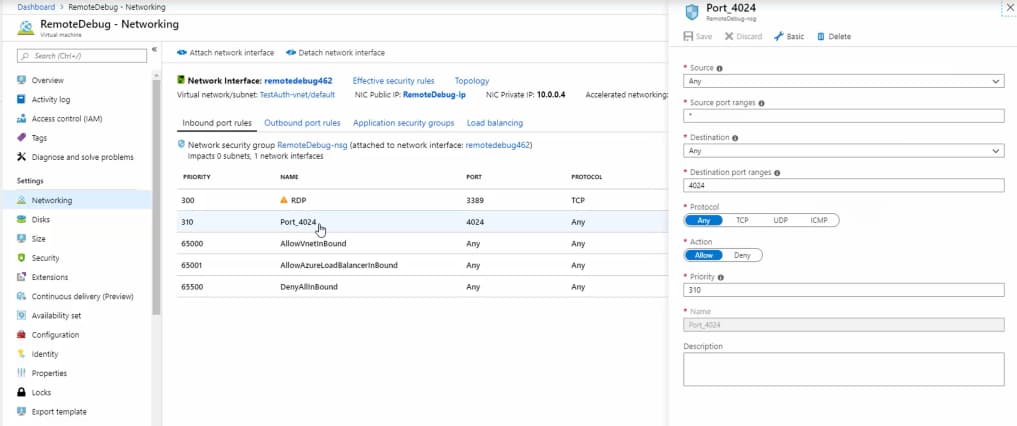Click the Access control (IAM) icon
Viewport: 1017px width, 426px height.
(x=21, y=119)
